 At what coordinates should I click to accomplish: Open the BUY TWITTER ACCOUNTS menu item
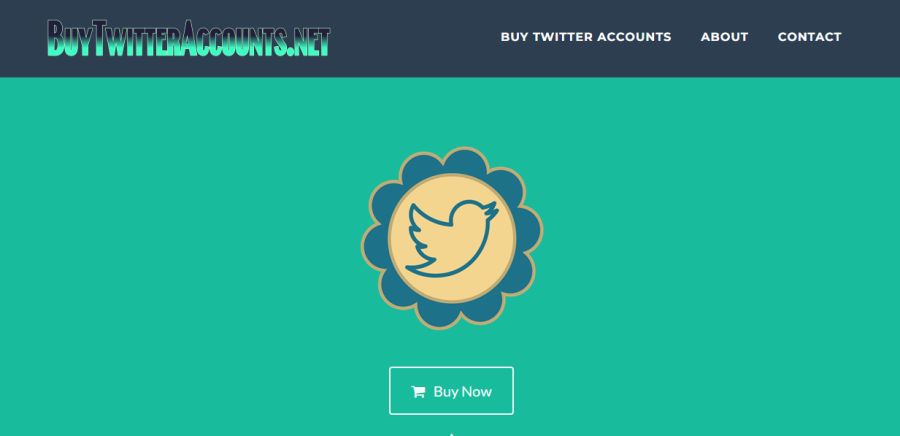[x=585, y=37]
